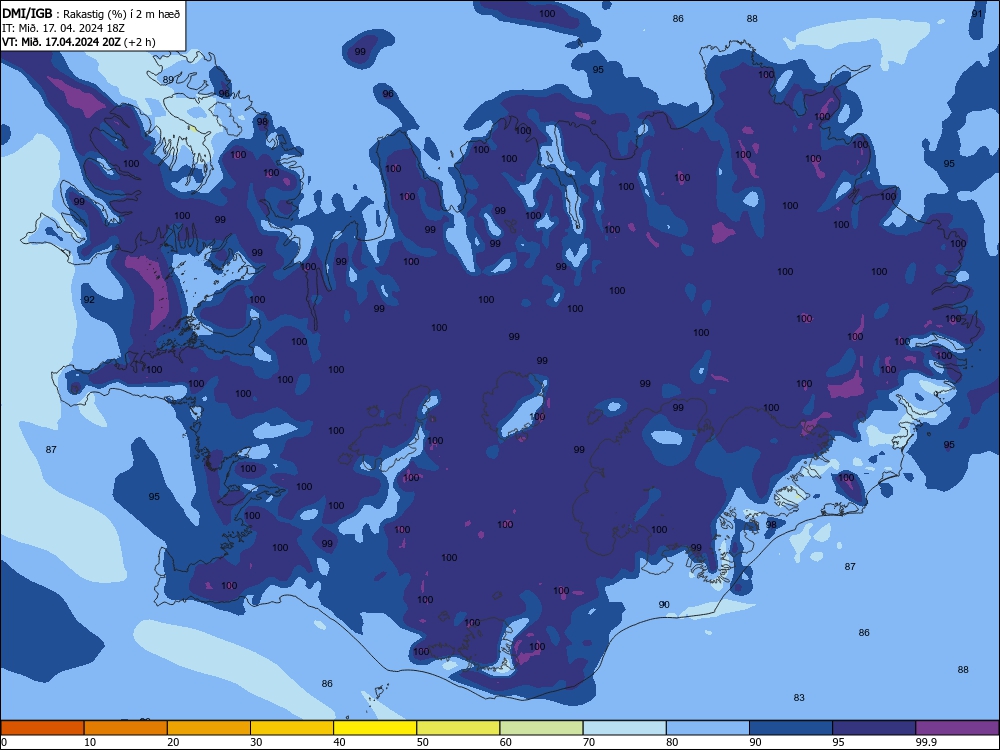This screenshot has height=750, width=1000.
Task: Click the title "DMI/IGB : Rakastig (%) í 2 m hæð"
Action: pyautogui.click(x=91, y=13)
